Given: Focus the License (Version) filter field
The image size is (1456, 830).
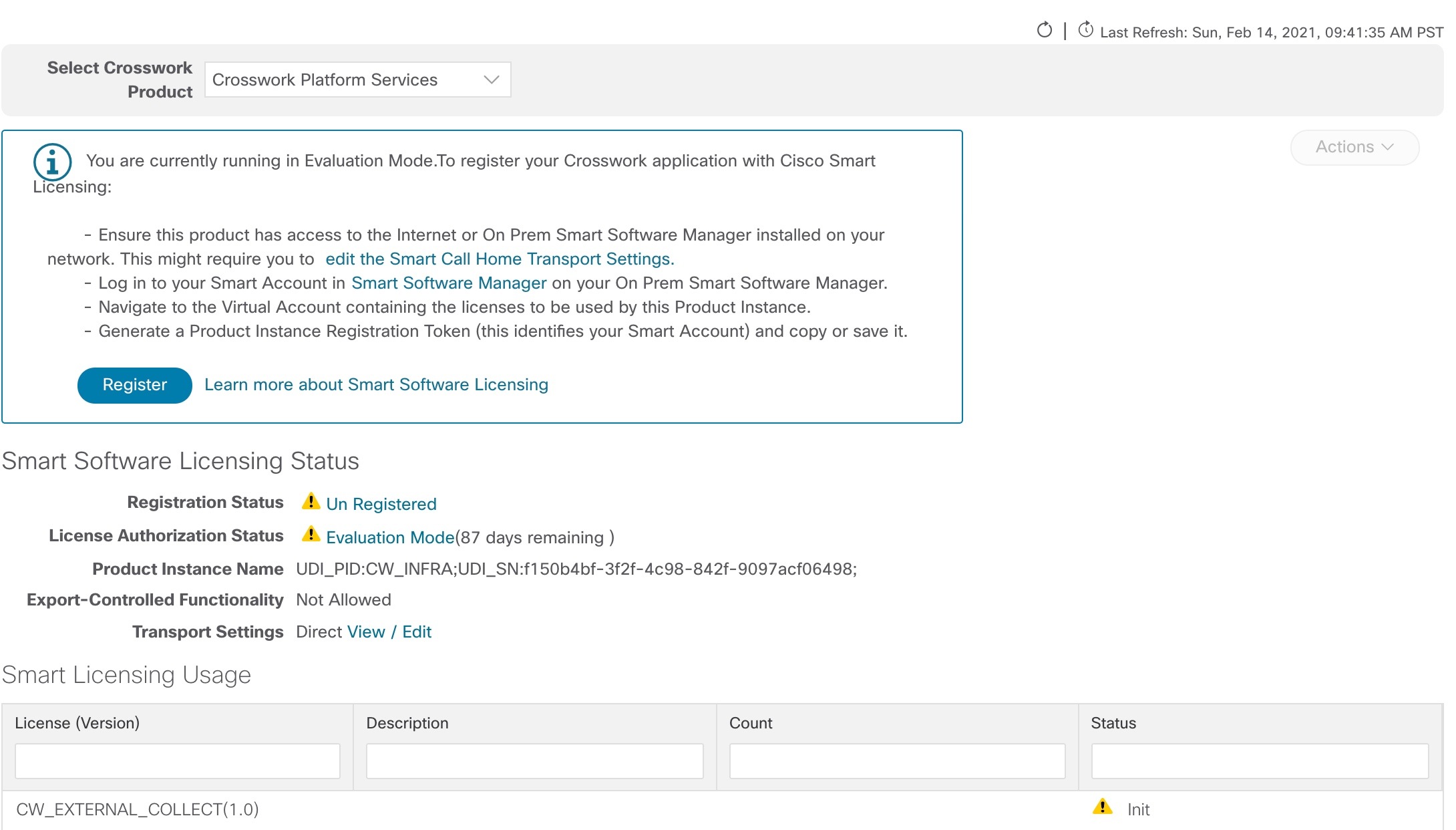Looking at the screenshot, I should point(178,761).
